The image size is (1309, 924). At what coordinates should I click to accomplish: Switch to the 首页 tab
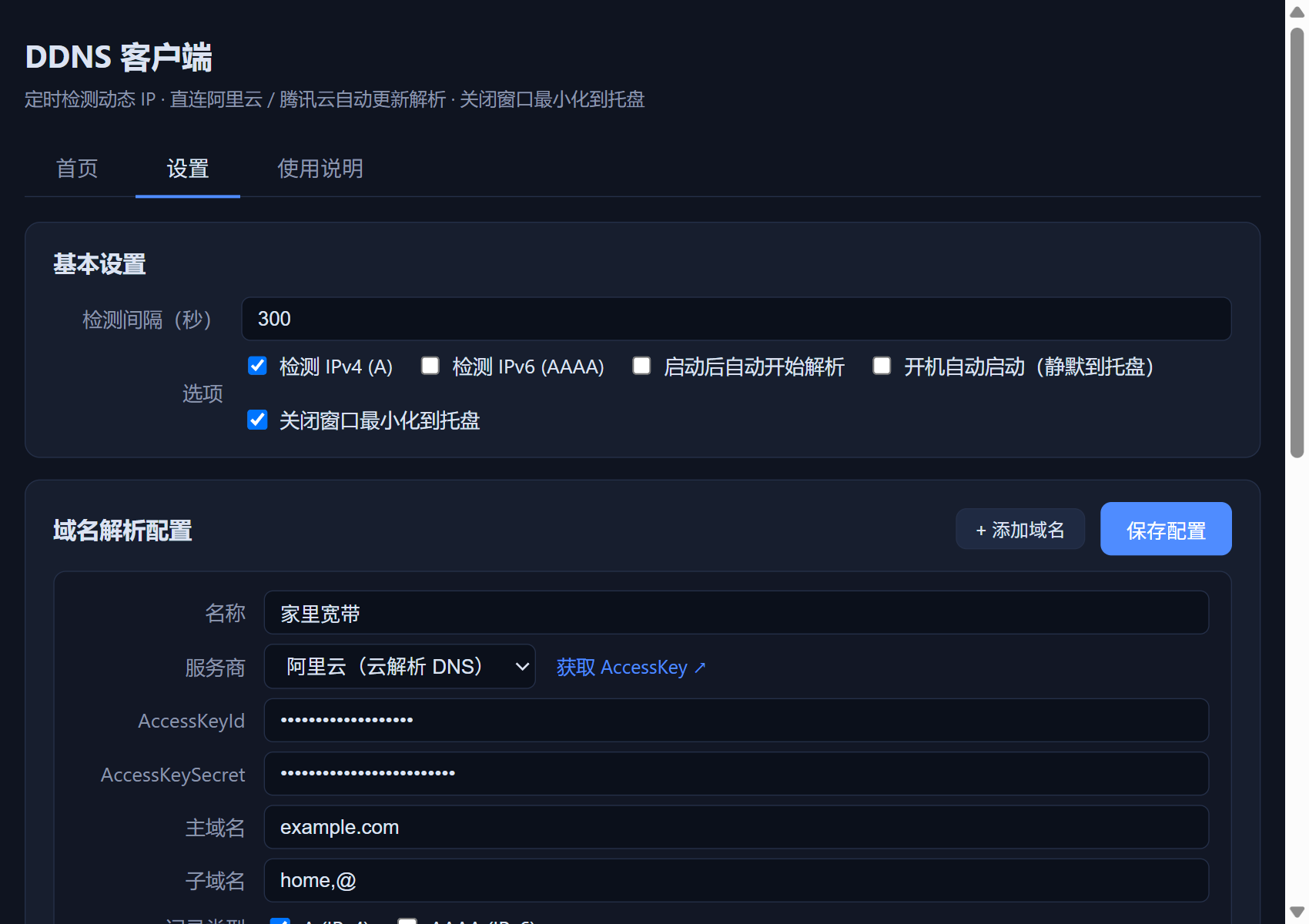click(x=77, y=169)
